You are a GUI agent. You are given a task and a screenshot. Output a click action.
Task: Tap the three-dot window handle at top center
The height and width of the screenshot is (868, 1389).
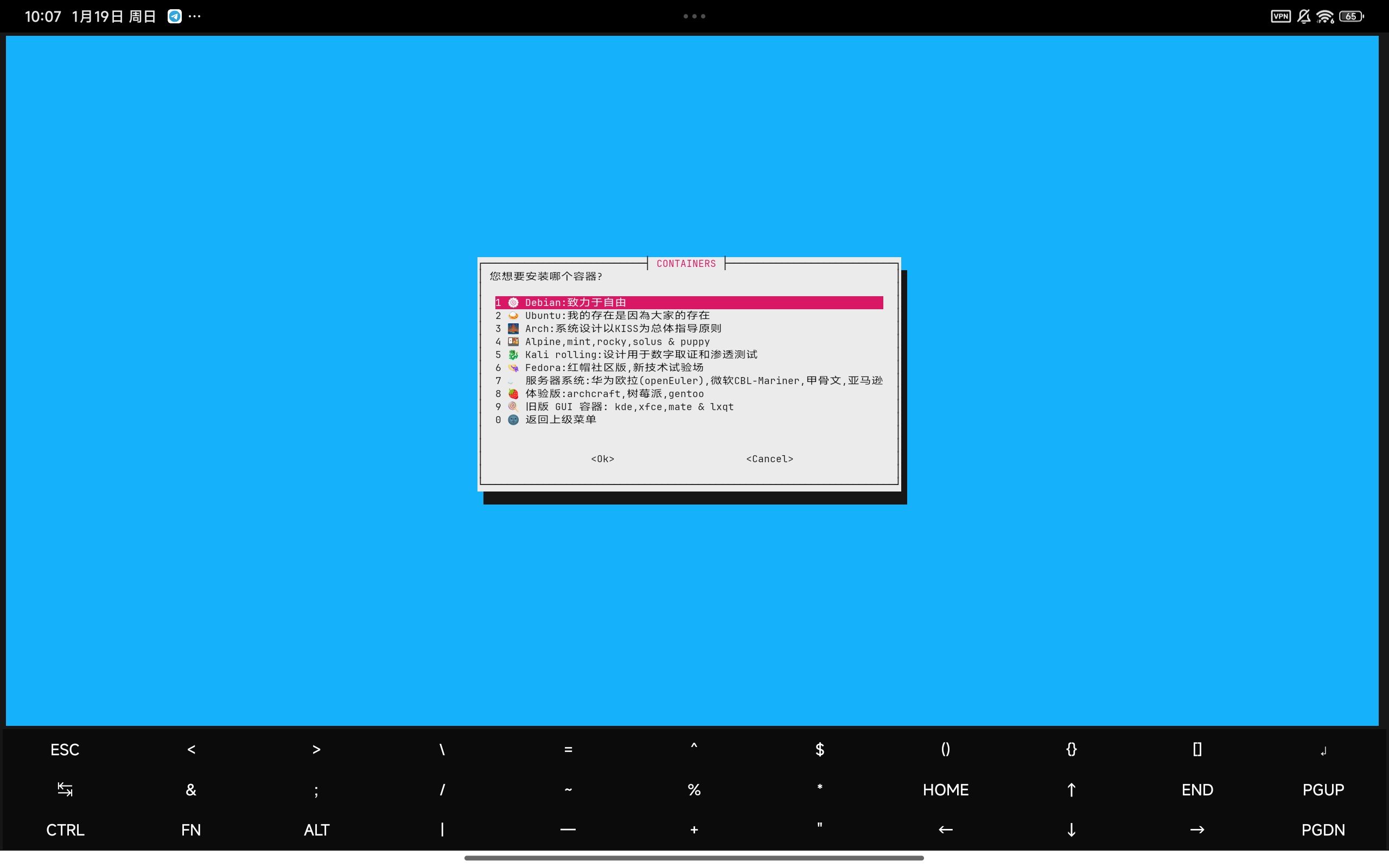click(x=694, y=16)
